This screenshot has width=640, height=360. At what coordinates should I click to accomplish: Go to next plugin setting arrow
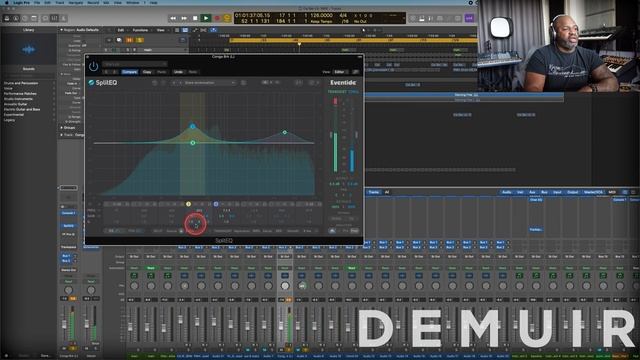coord(115,72)
